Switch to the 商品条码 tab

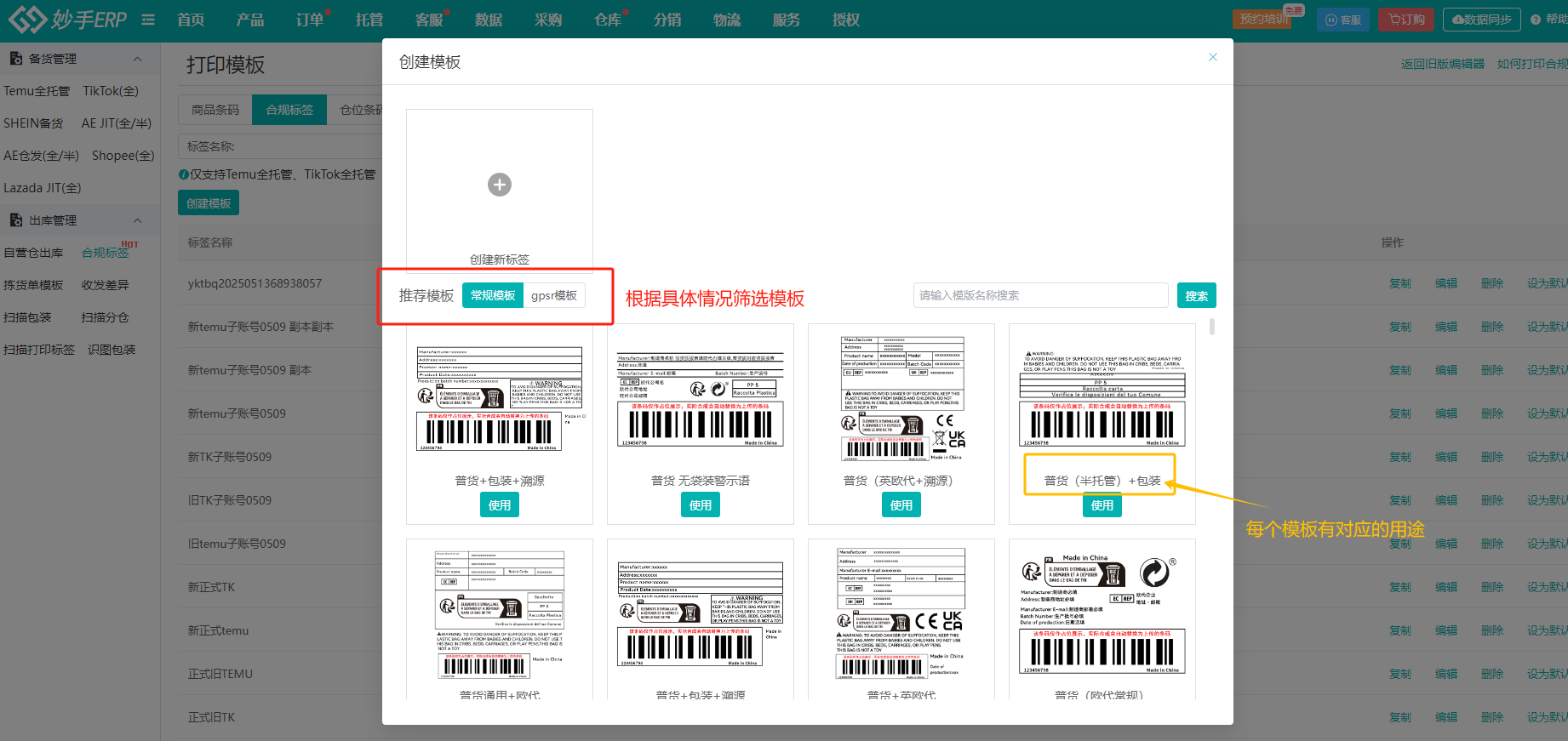[215, 110]
